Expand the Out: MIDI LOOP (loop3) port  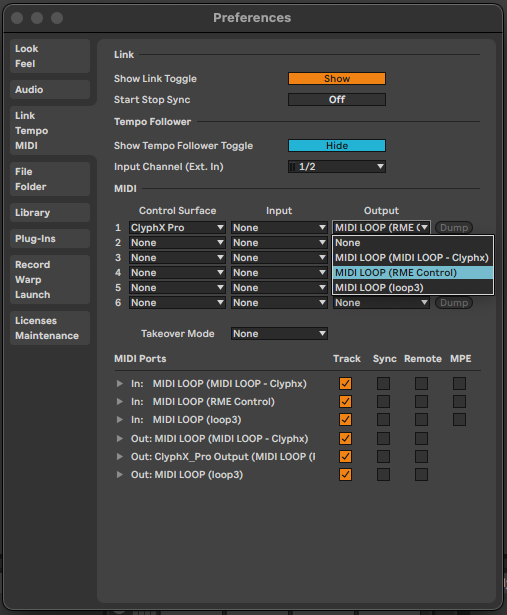click(120, 475)
